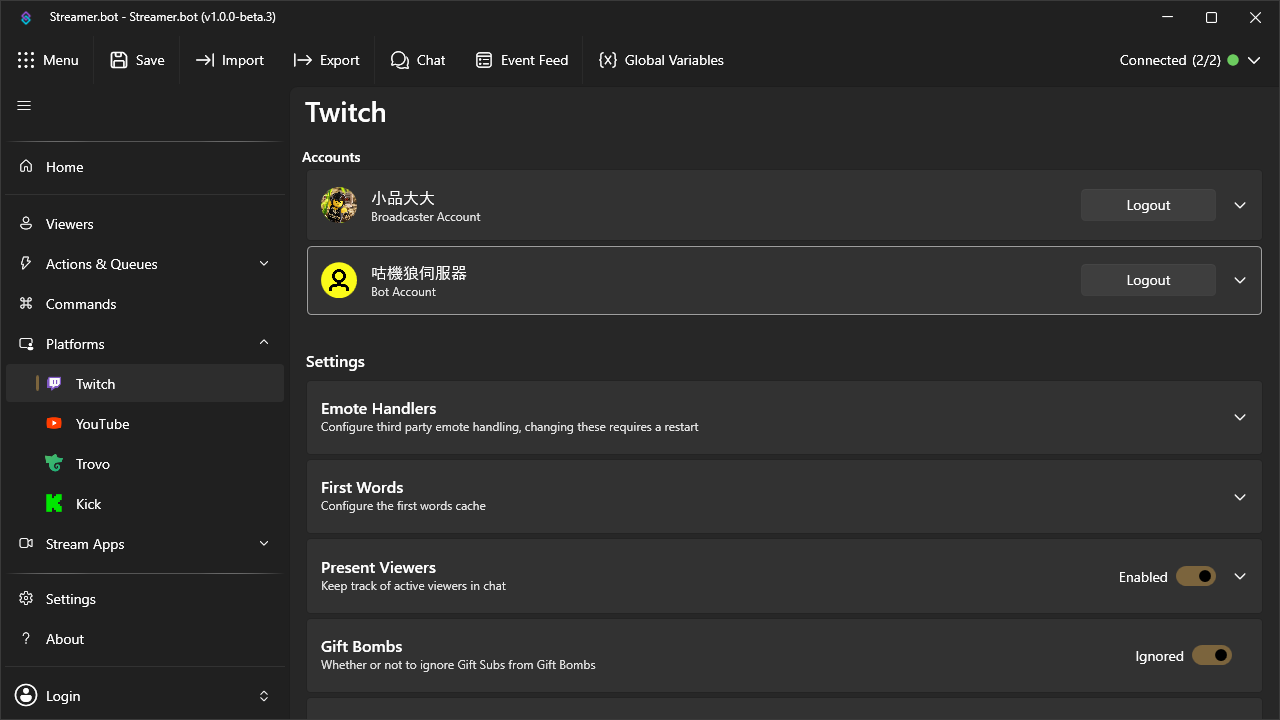This screenshot has width=1280, height=720.
Task: Open the Chat window from toolbar
Action: point(418,60)
